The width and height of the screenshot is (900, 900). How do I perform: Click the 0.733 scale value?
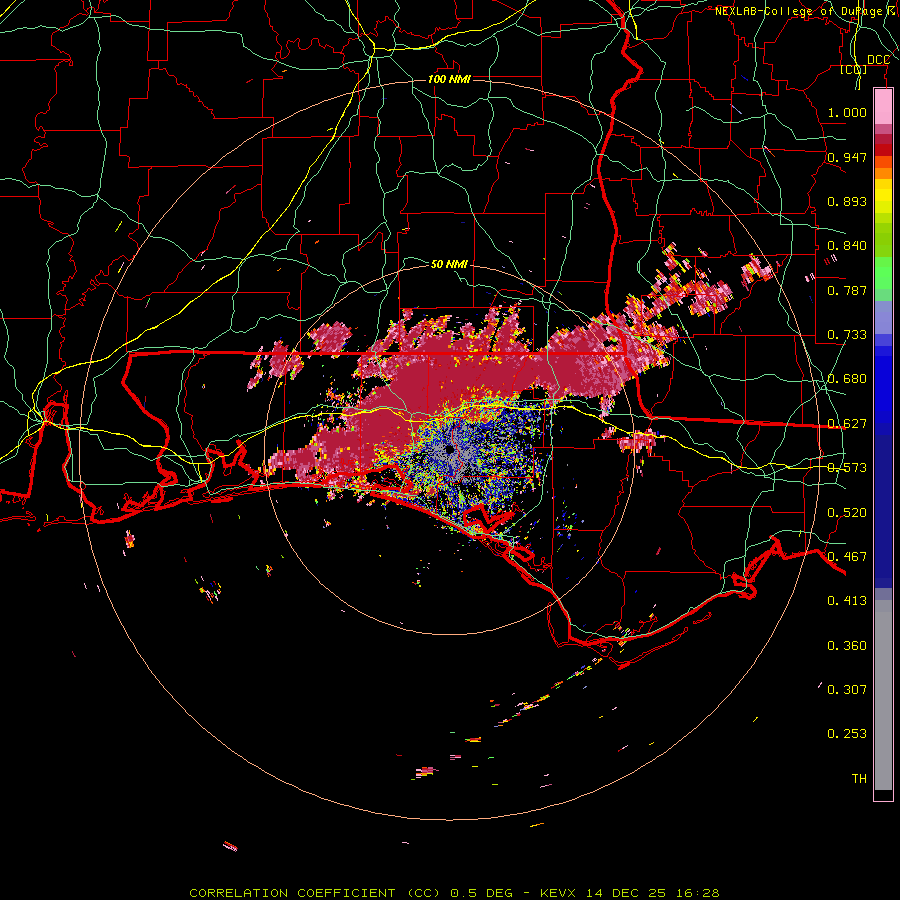click(x=847, y=335)
